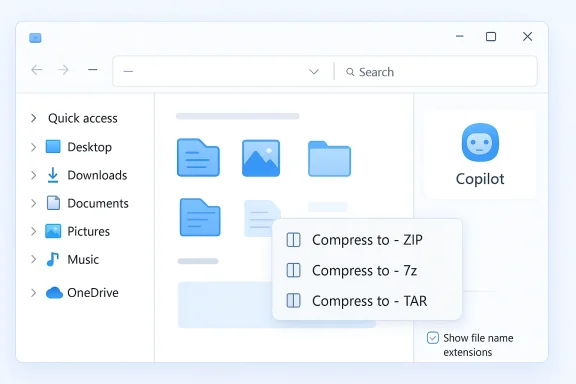Image resolution: width=576 pixels, height=384 pixels.
Task: Click the File Explorer app icon in title bar
Action: (x=35, y=38)
